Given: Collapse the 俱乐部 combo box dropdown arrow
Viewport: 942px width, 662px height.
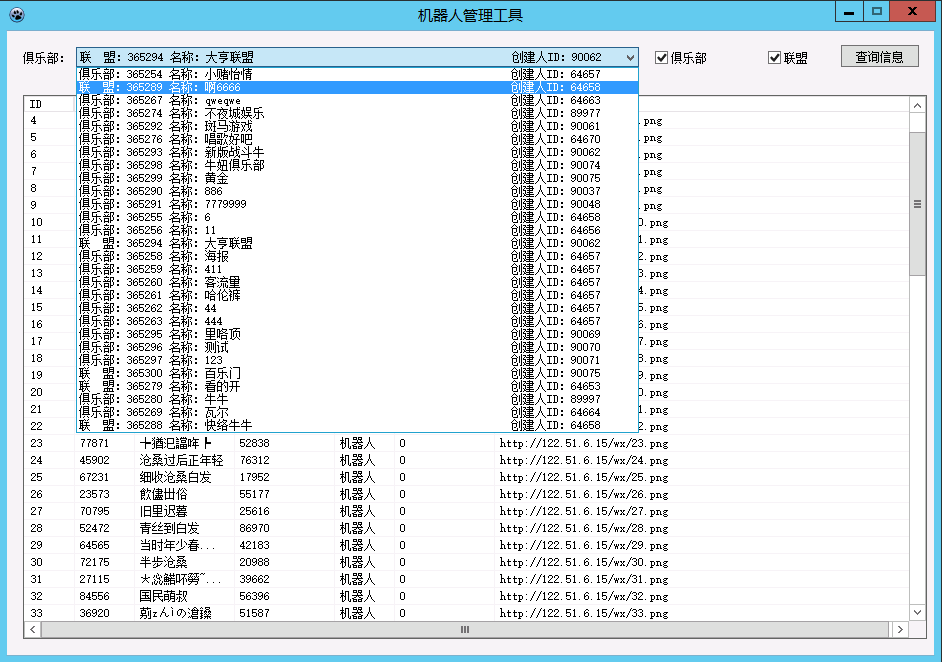Looking at the screenshot, I should coord(629,58).
